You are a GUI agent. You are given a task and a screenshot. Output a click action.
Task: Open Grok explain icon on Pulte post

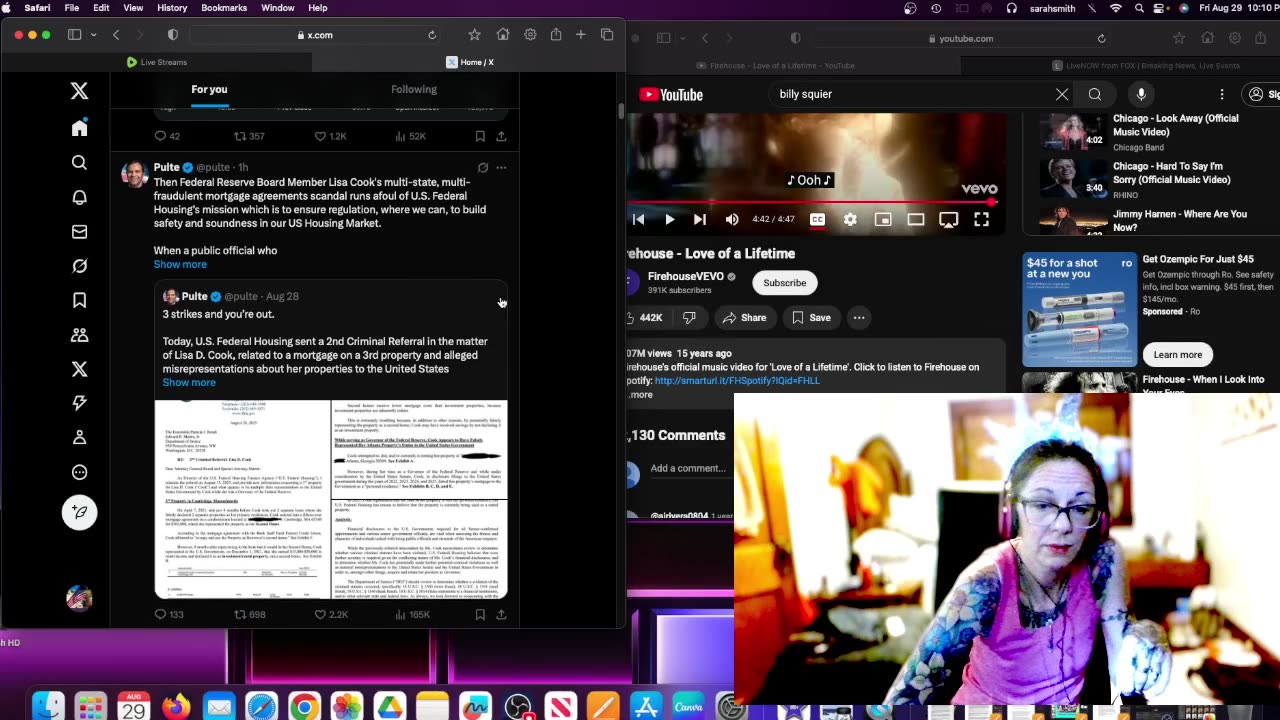click(482, 167)
